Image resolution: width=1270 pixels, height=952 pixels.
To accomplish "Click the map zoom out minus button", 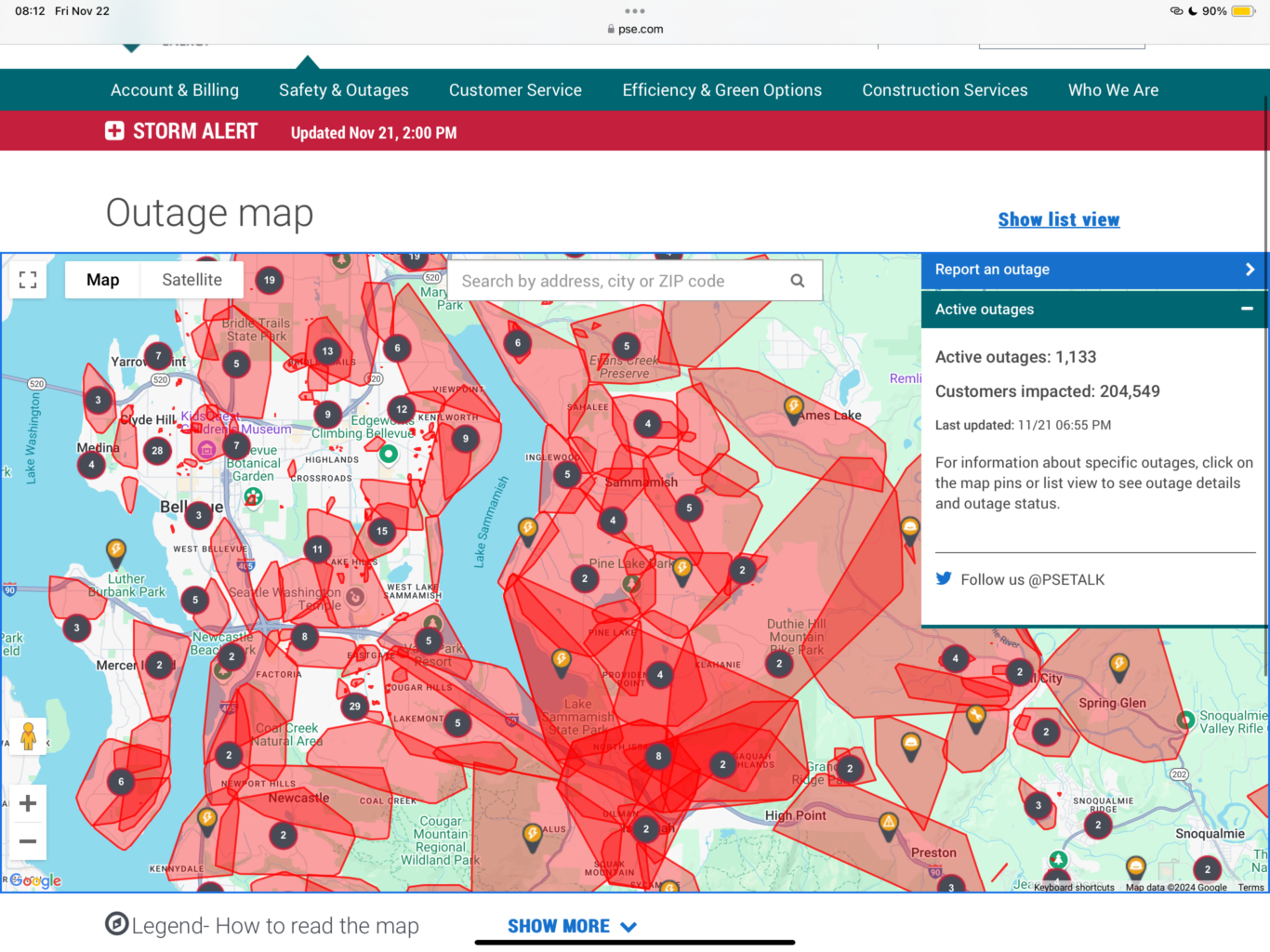I will tap(28, 842).
